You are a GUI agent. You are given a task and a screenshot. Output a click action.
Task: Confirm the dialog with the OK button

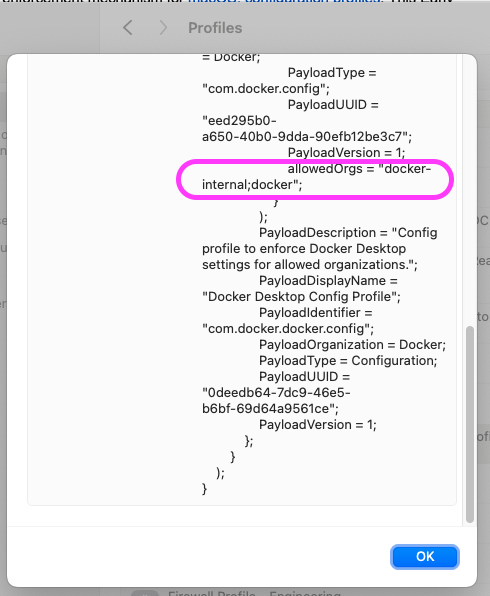click(425, 556)
